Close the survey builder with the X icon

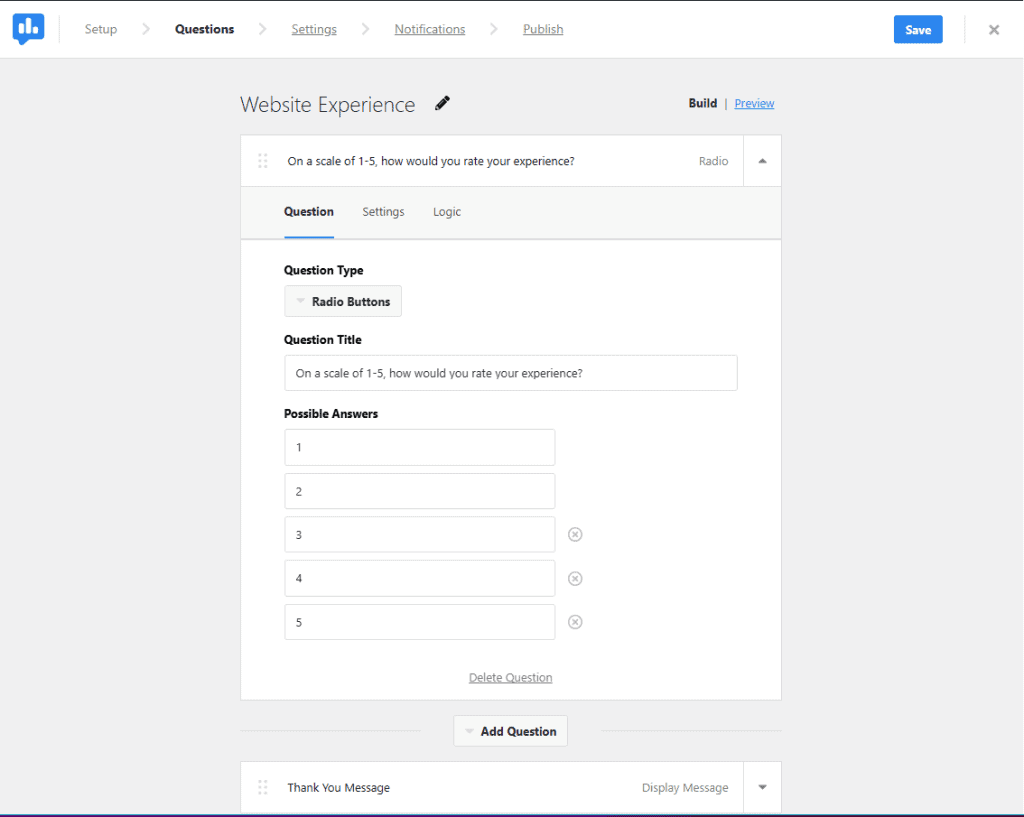coord(993,29)
